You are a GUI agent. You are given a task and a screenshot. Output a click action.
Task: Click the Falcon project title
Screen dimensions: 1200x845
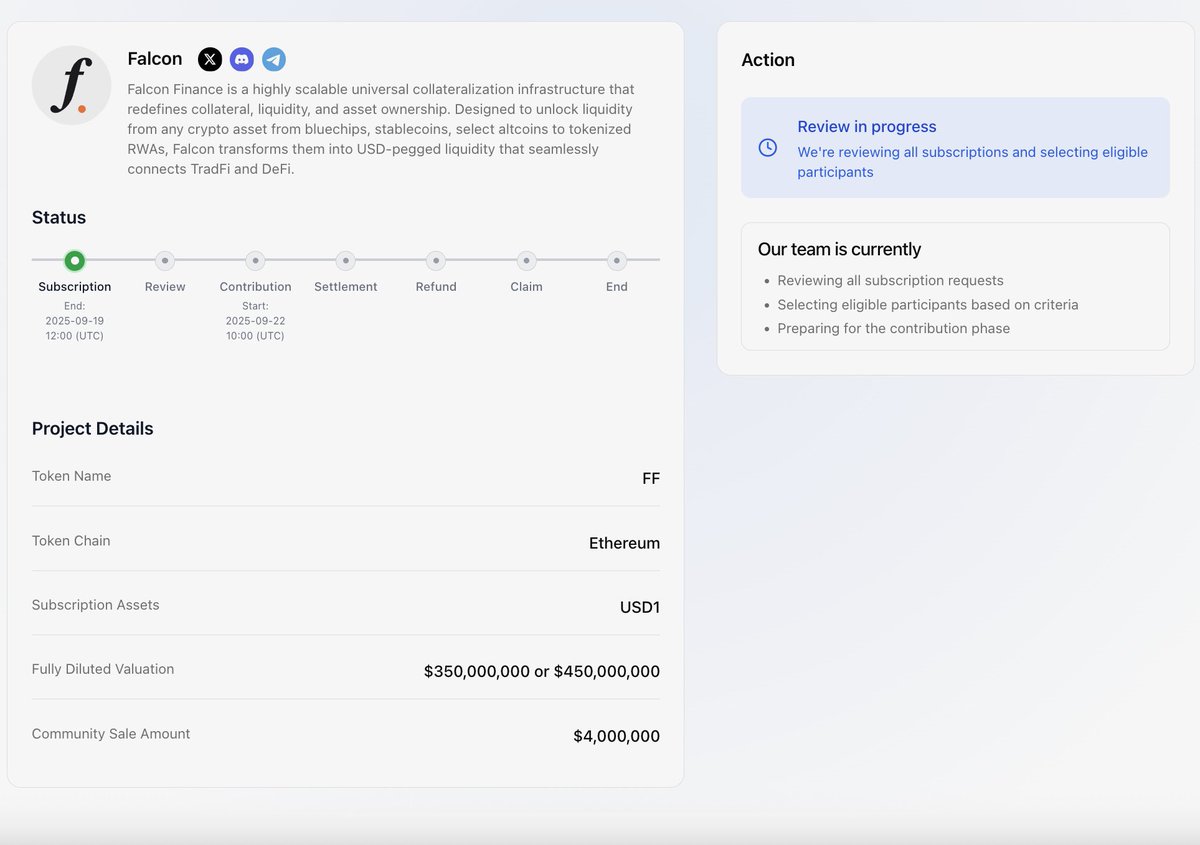click(x=155, y=59)
